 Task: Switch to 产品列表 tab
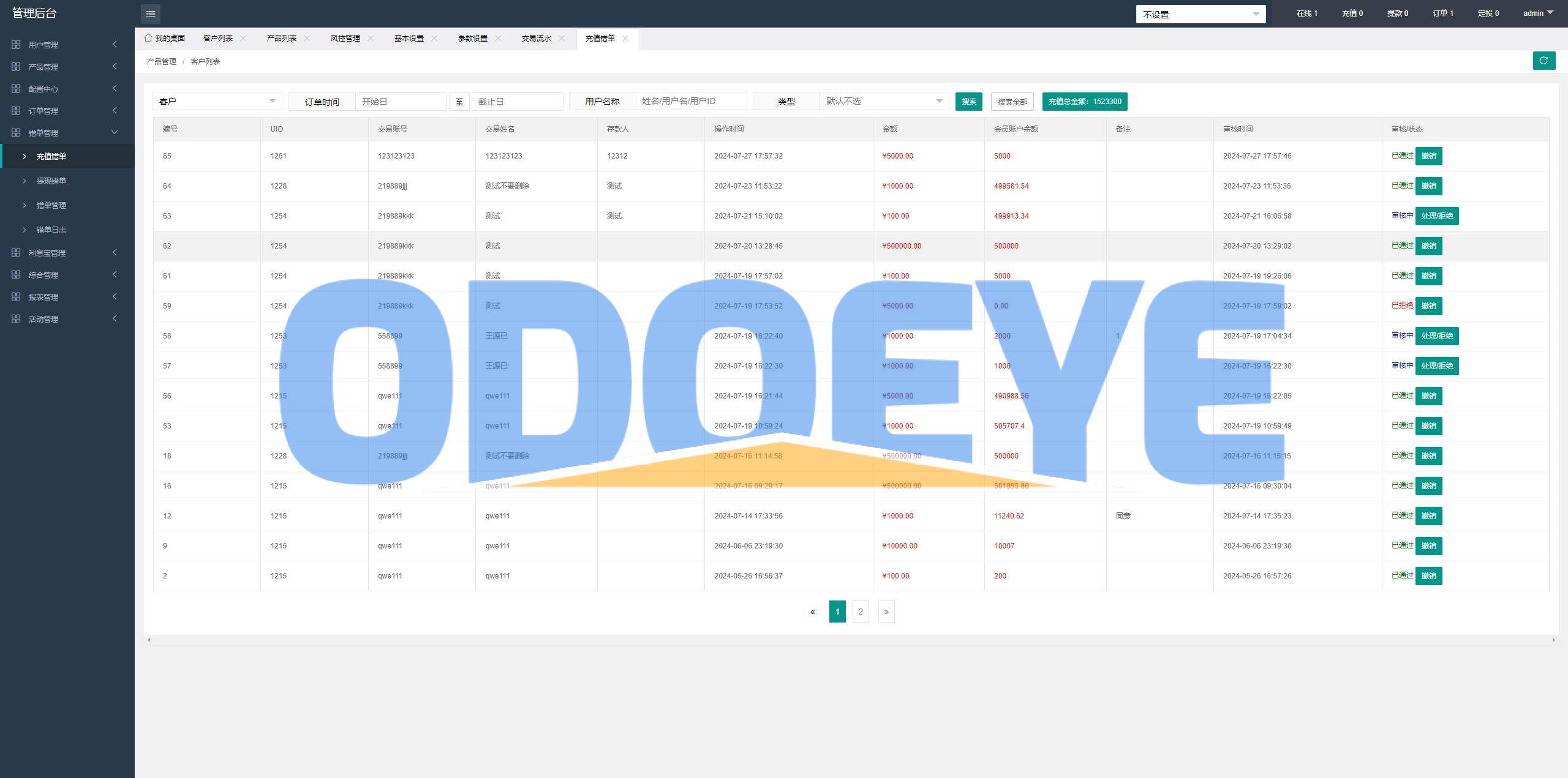pos(282,38)
